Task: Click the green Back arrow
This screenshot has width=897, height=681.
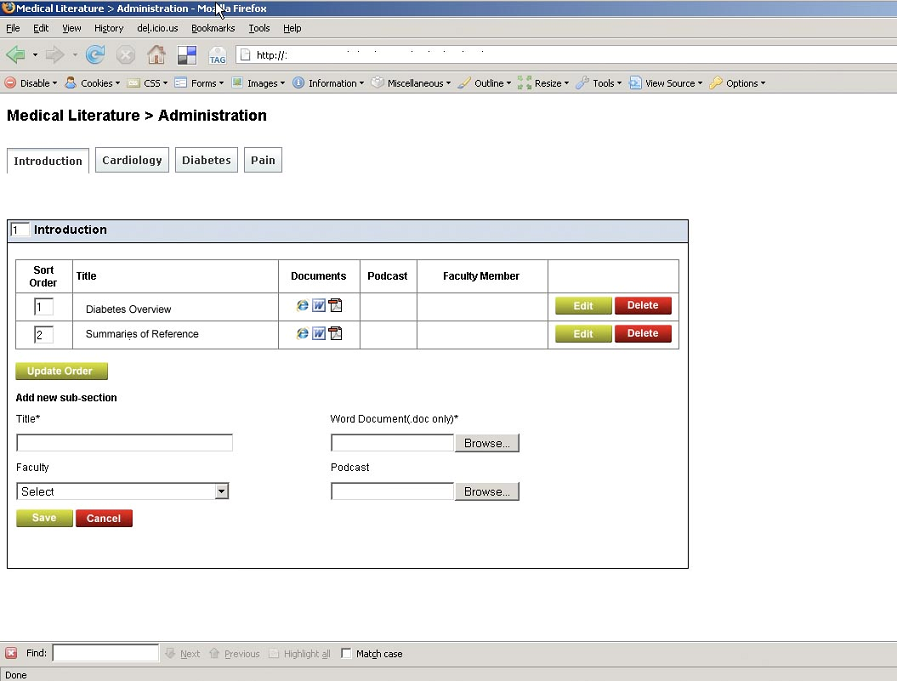Action: (15, 55)
